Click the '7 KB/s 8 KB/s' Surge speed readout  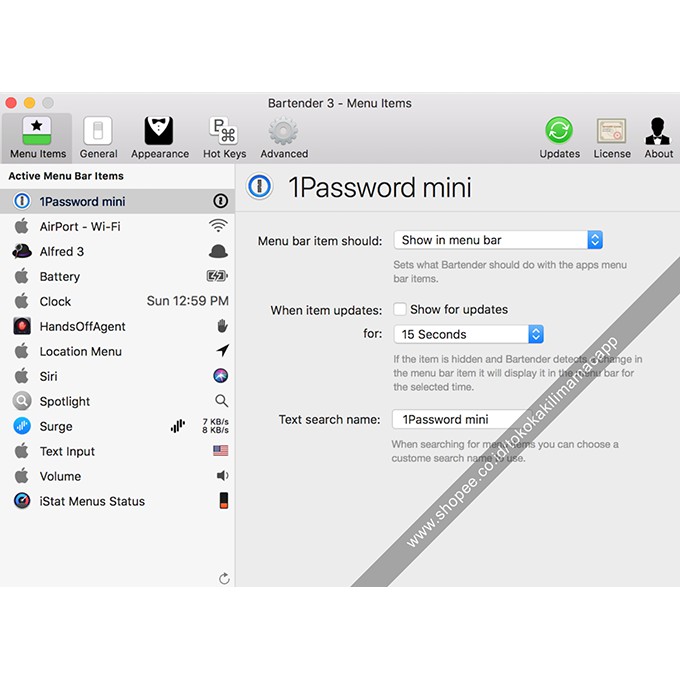[x=216, y=426]
